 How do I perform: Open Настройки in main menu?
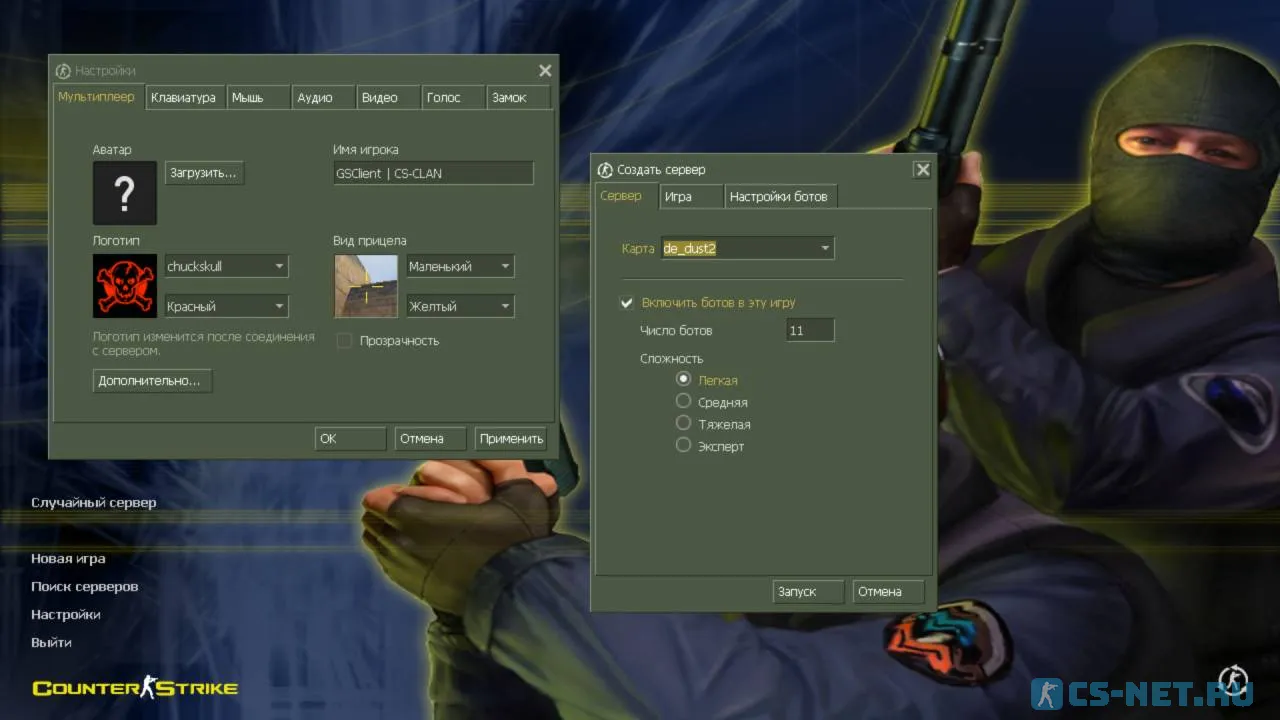point(66,615)
